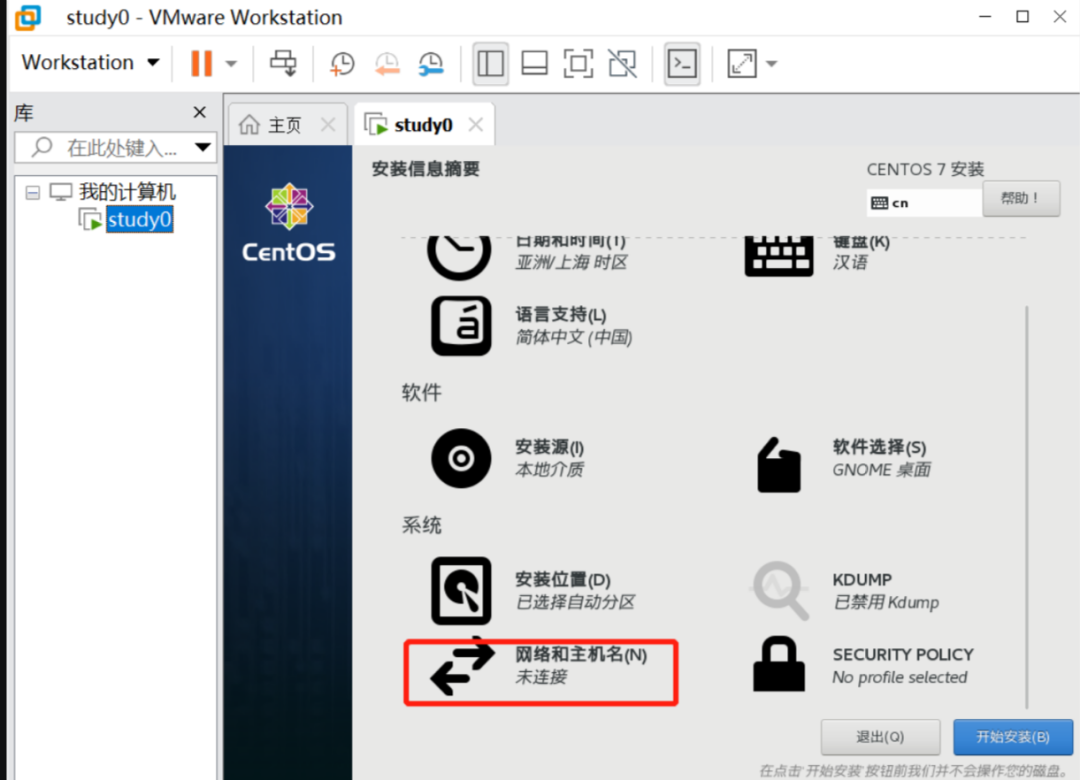Click the installer's vertical scrollbar
The width and height of the screenshot is (1080, 780).
(x=1027, y=506)
